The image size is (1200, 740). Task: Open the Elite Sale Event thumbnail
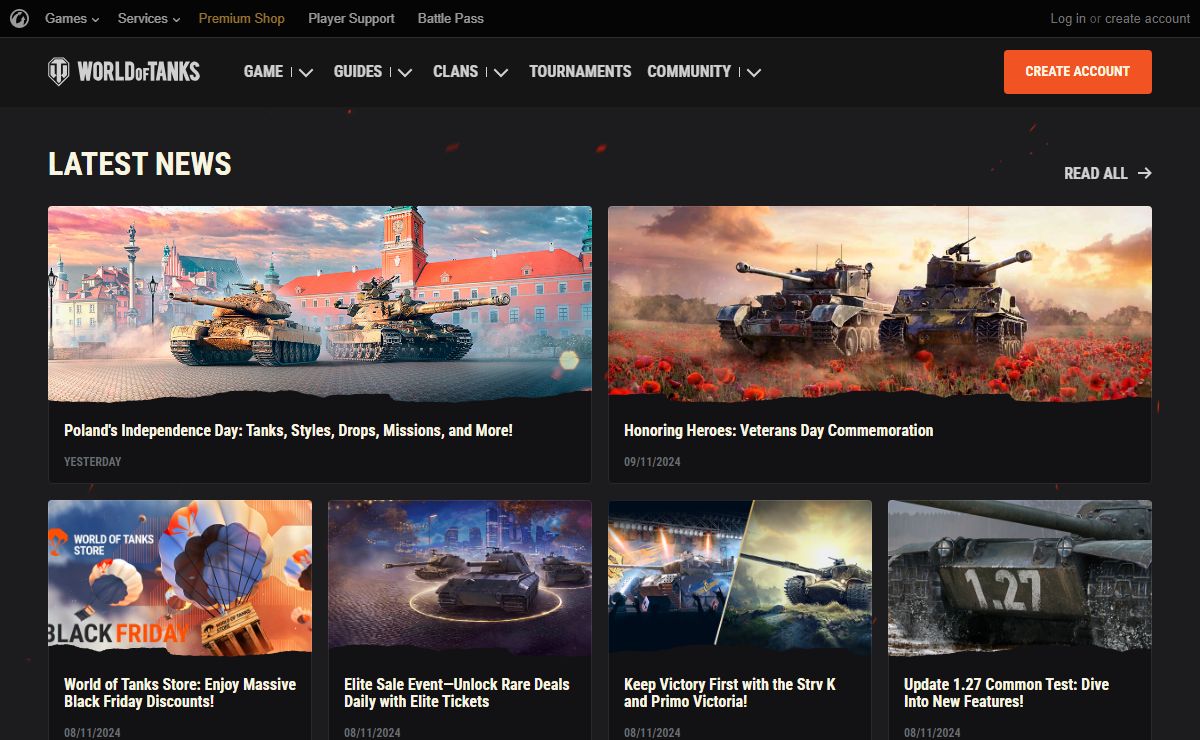[x=460, y=577]
